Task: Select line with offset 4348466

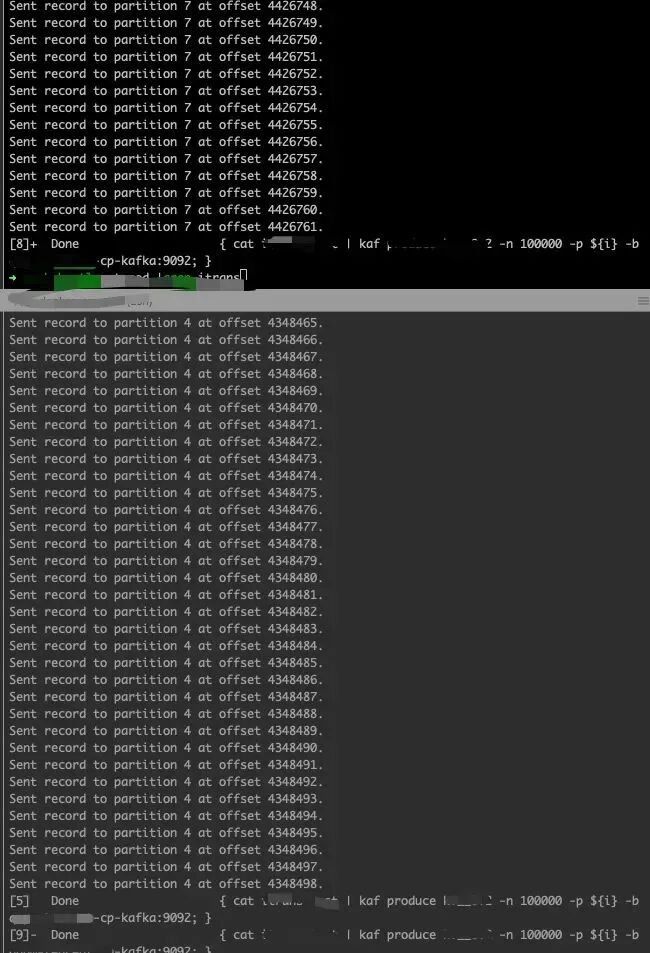Action: (166, 340)
